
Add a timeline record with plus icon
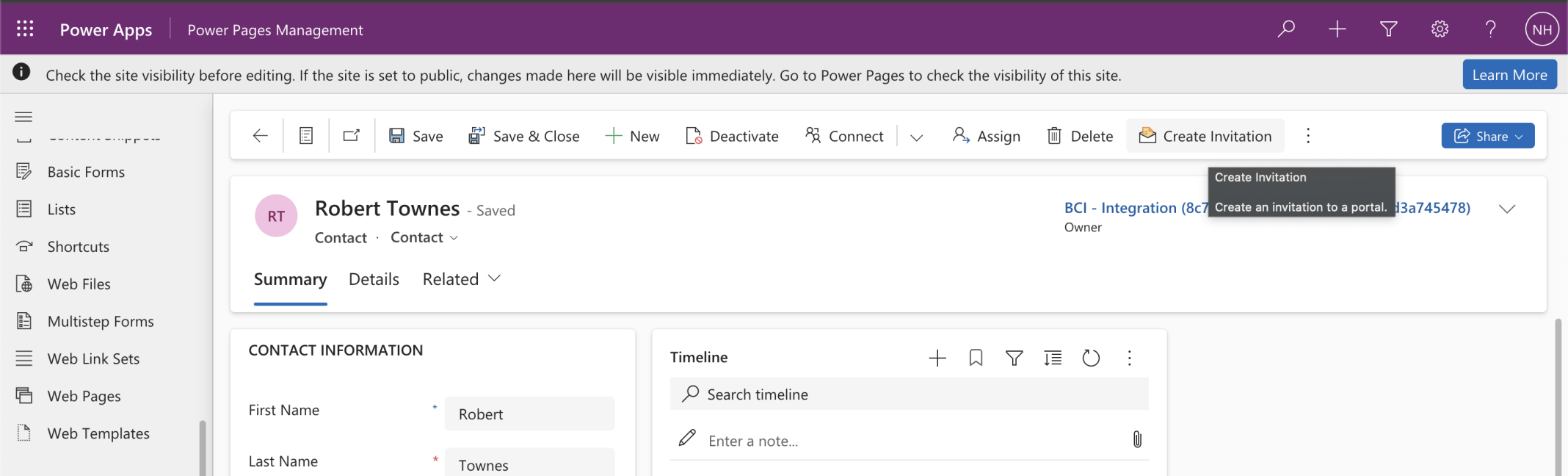pos(937,358)
